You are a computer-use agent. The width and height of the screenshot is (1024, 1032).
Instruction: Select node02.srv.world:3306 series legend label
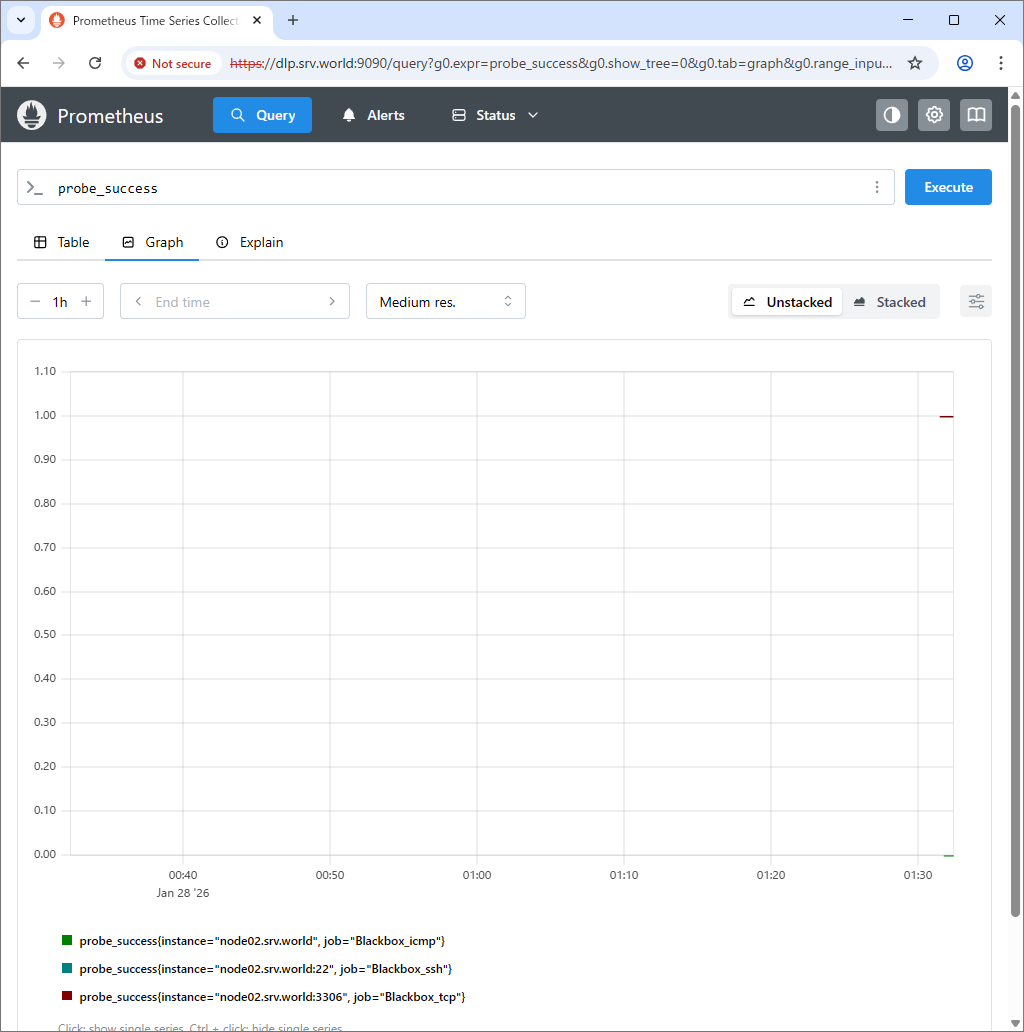272,996
